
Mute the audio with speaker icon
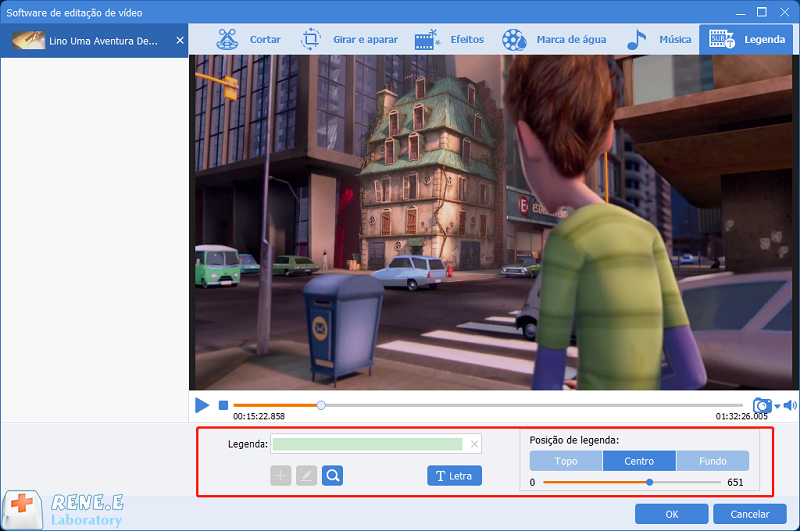[790, 406]
